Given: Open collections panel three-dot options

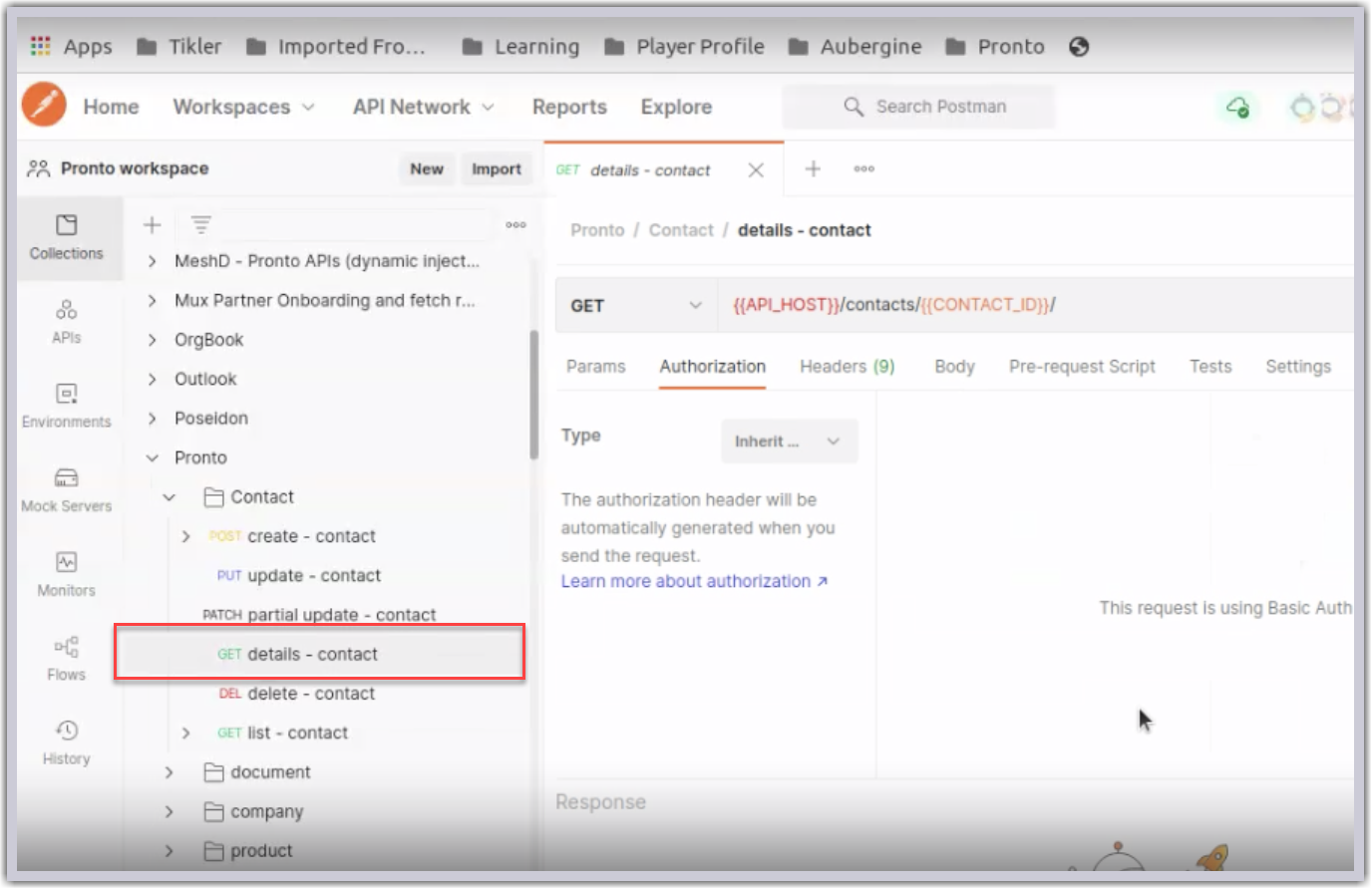Looking at the screenshot, I should click(x=515, y=225).
